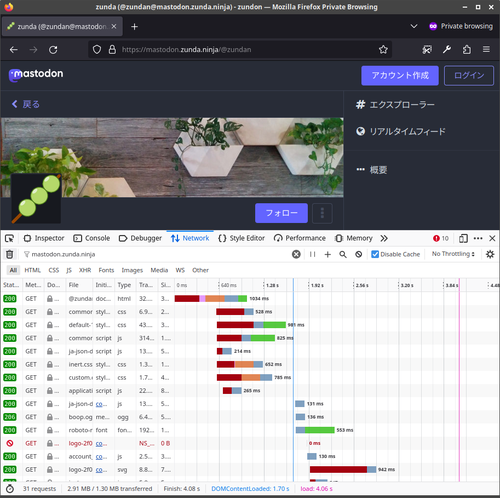Open Network panel settings gear
Image resolution: width=500 pixels, height=498 pixels.
coord(490,254)
